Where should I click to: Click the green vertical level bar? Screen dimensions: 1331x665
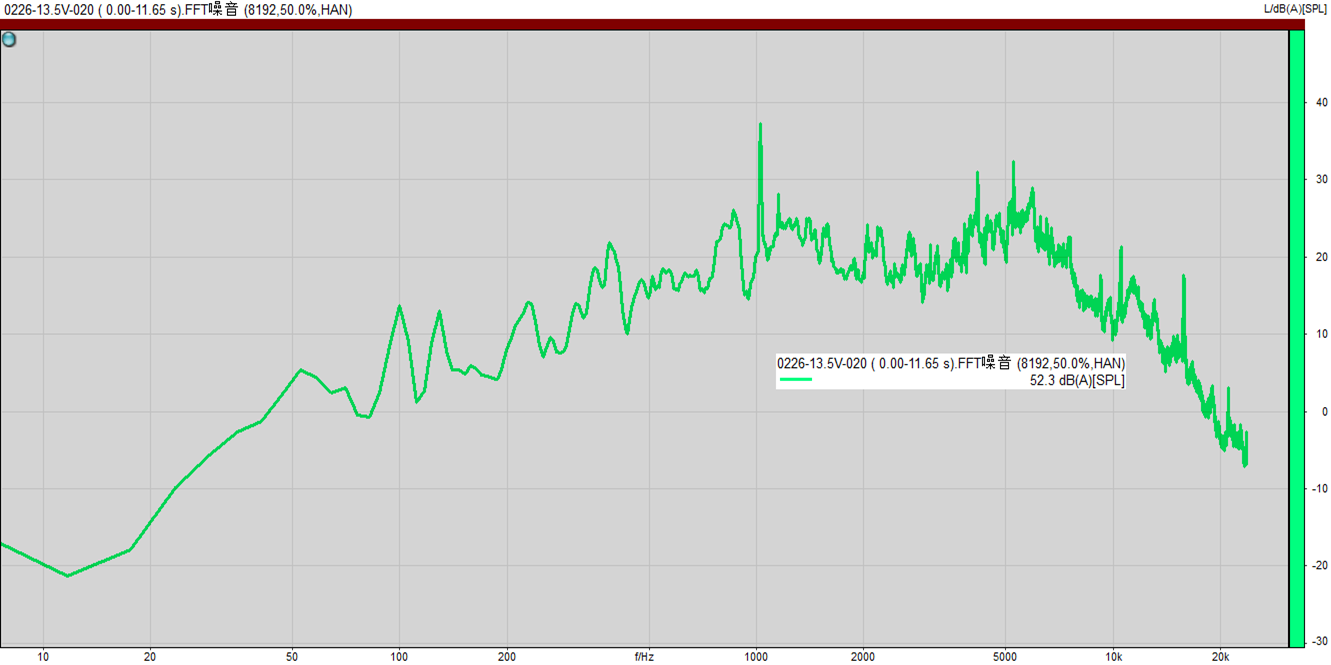1296,338
